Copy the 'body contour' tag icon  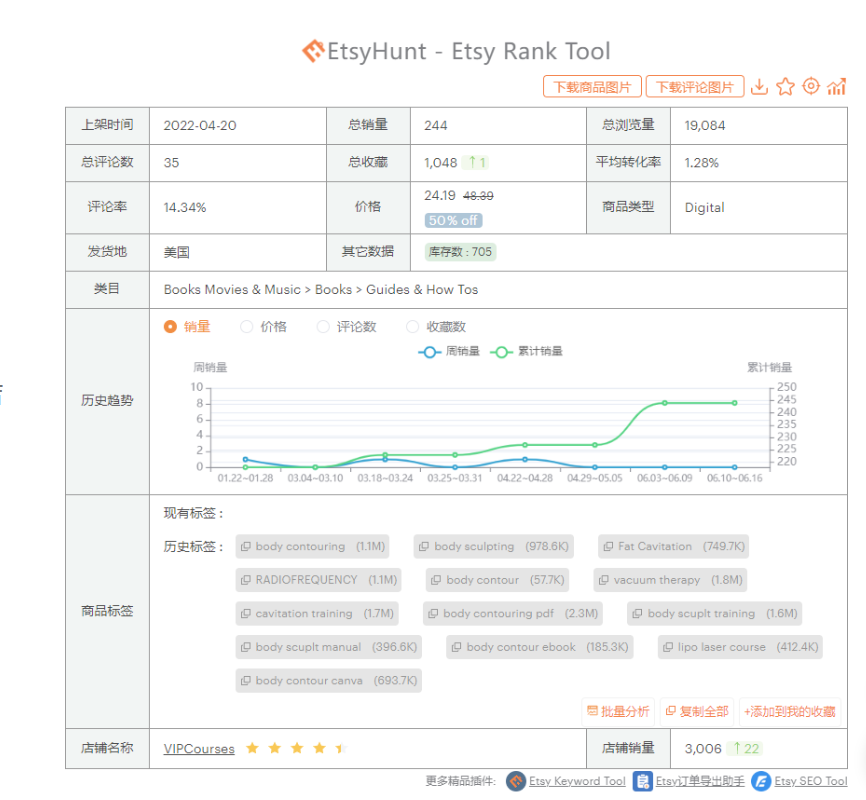[x=436, y=580]
